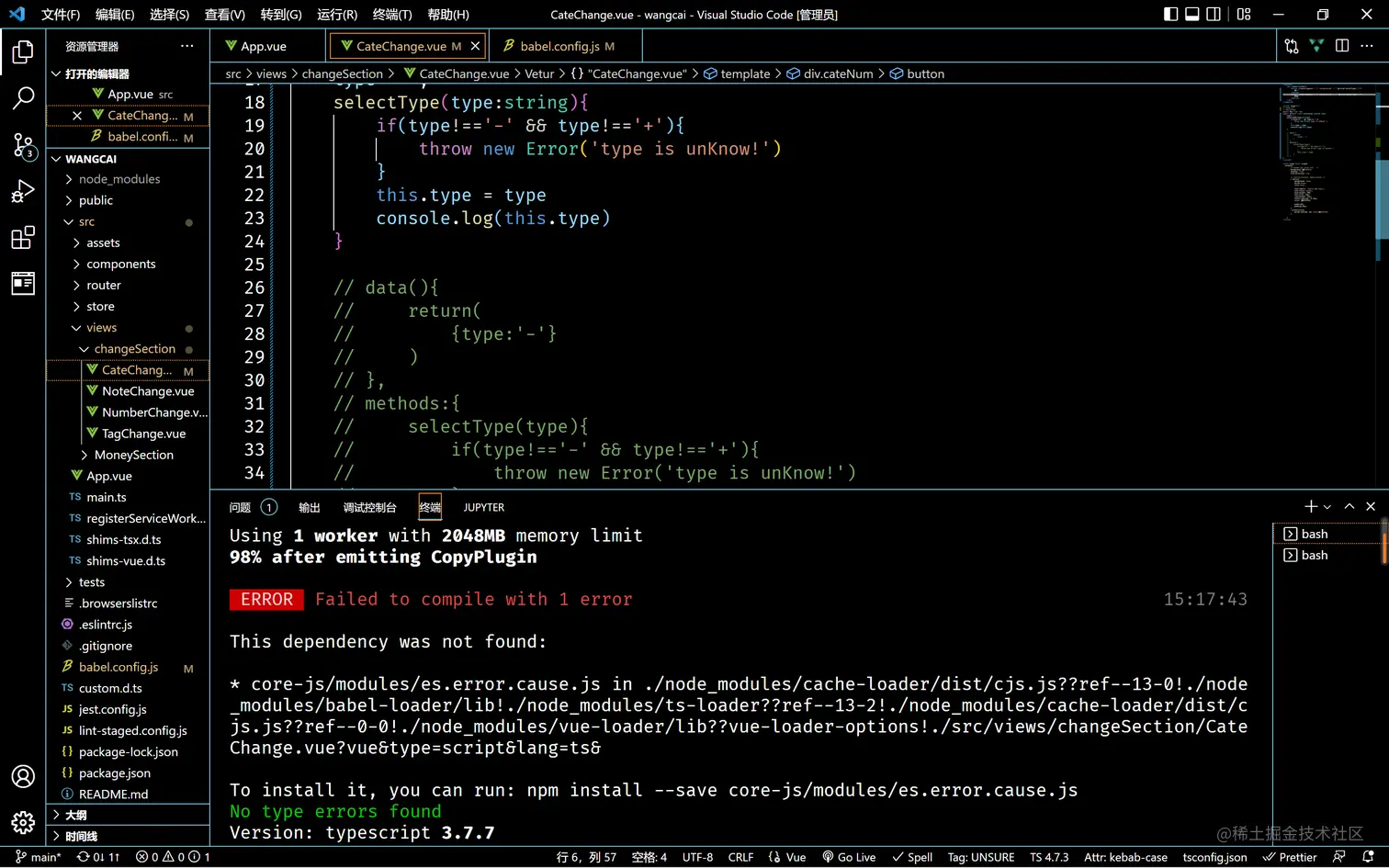Close the bottom panel with its X
The image size is (1389, 868).
pyautogui.click(x=1371, y=506)
